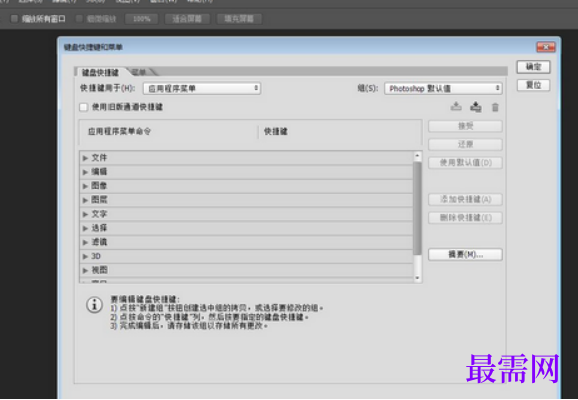Click the 使用默认值(D) button

[465, 163]
